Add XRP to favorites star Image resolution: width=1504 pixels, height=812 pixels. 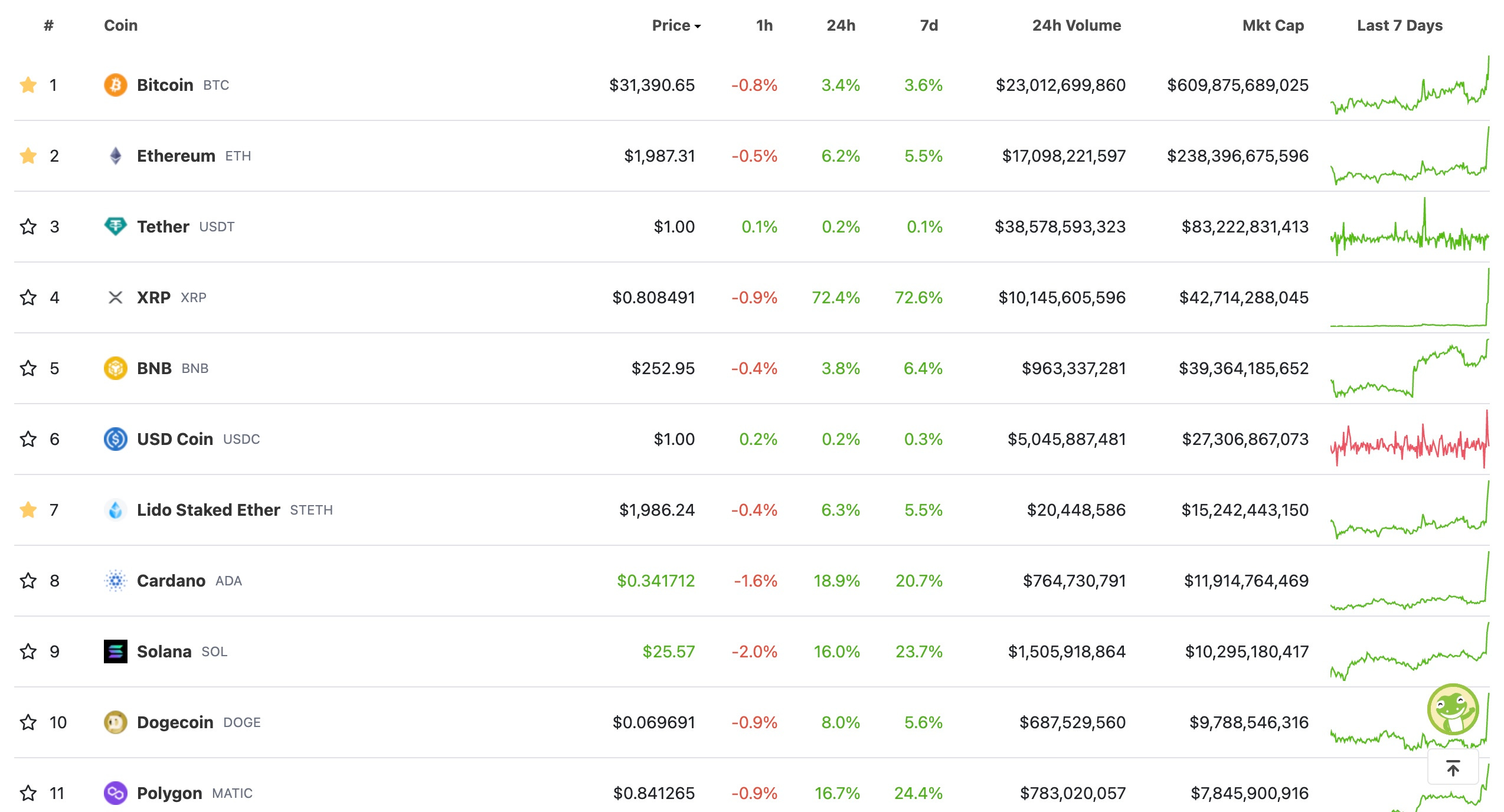pyautogui.click(x=28, y=297)
